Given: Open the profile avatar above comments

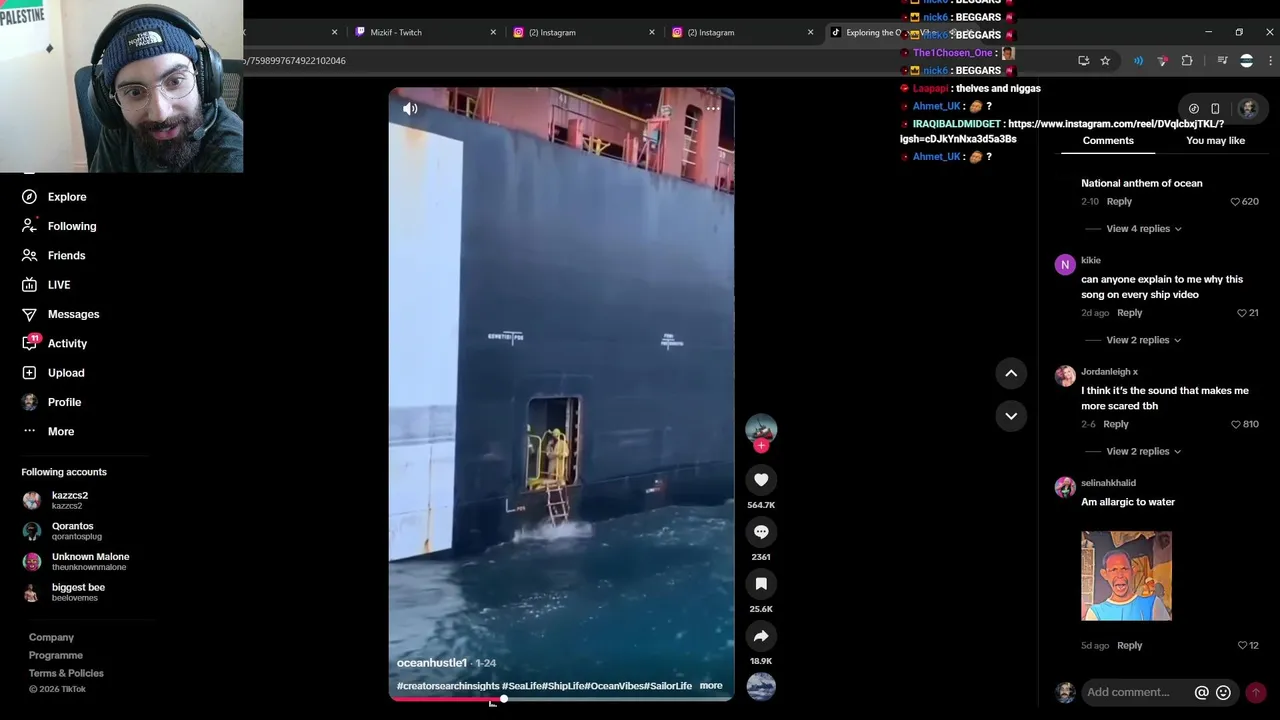Looking at the screenshot, I should [1247, 108].
